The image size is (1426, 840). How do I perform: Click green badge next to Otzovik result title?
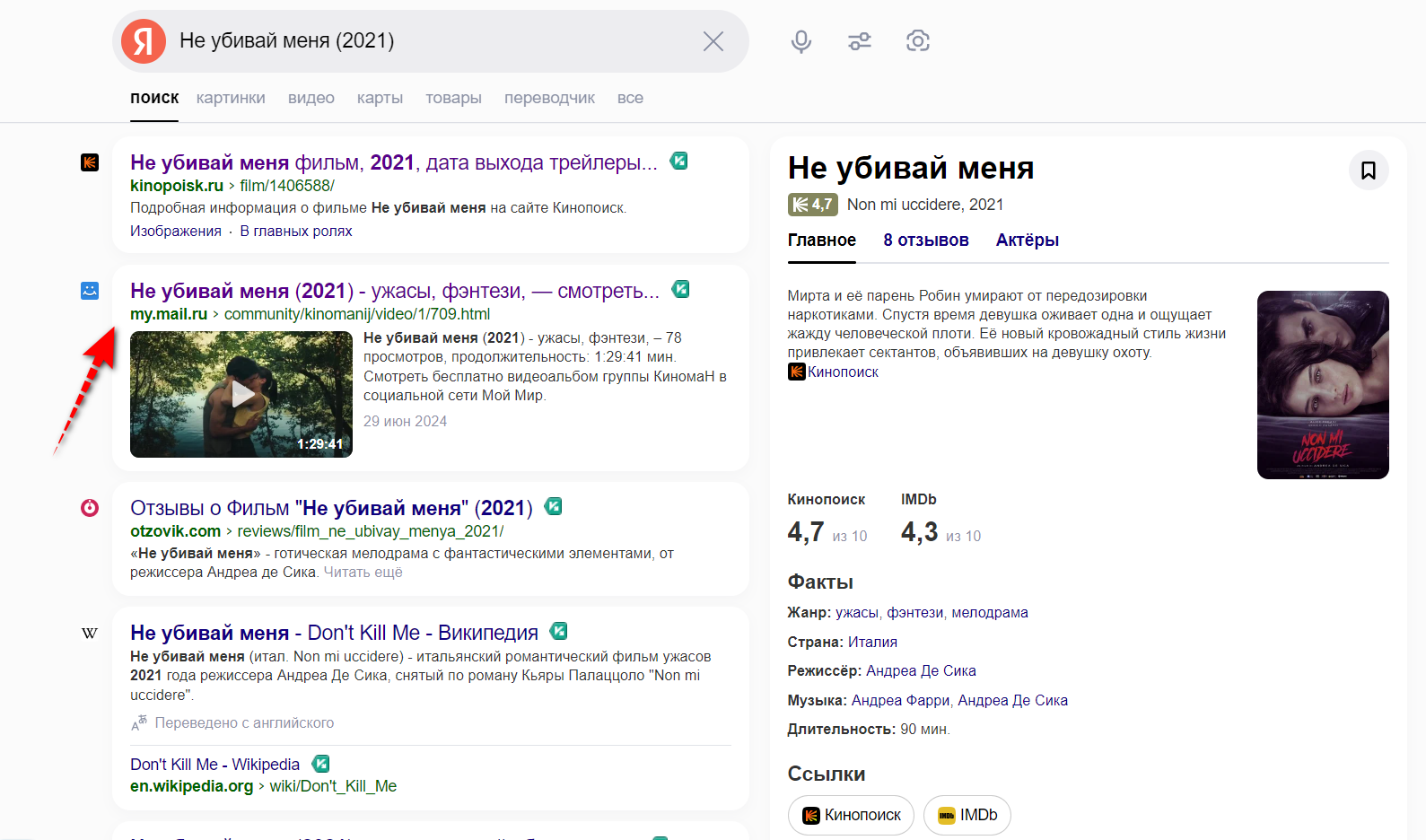point(554,507)
